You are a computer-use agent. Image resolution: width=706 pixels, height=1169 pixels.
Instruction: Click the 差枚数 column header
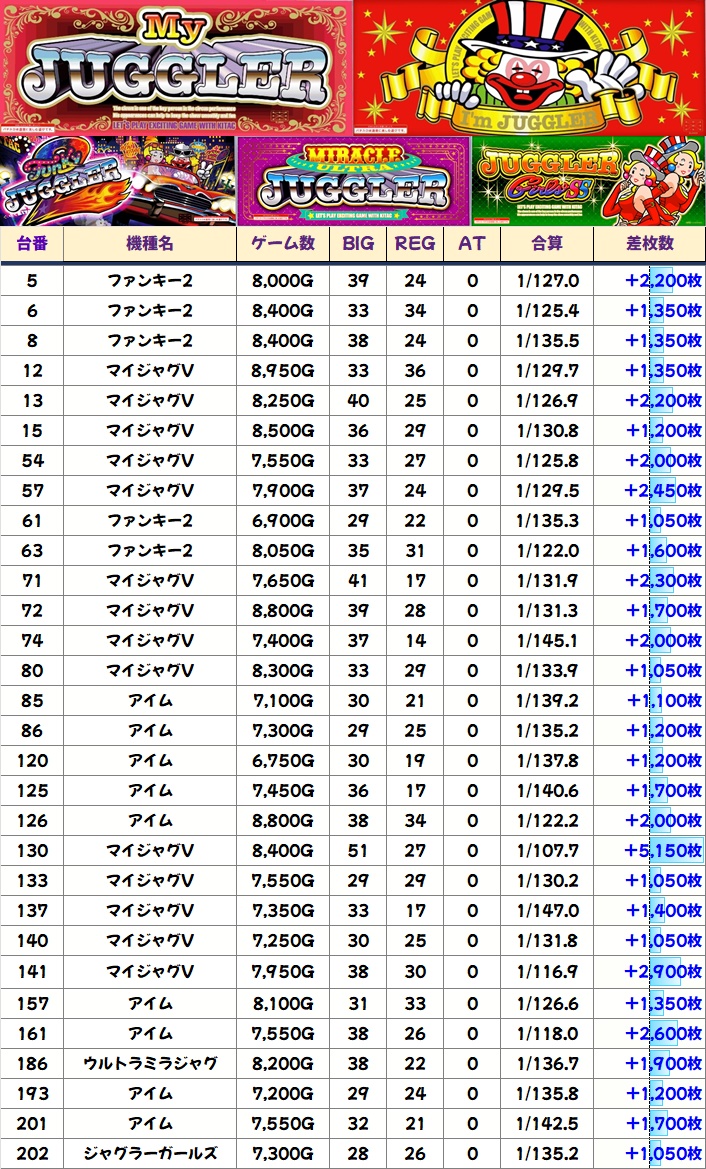649,244
